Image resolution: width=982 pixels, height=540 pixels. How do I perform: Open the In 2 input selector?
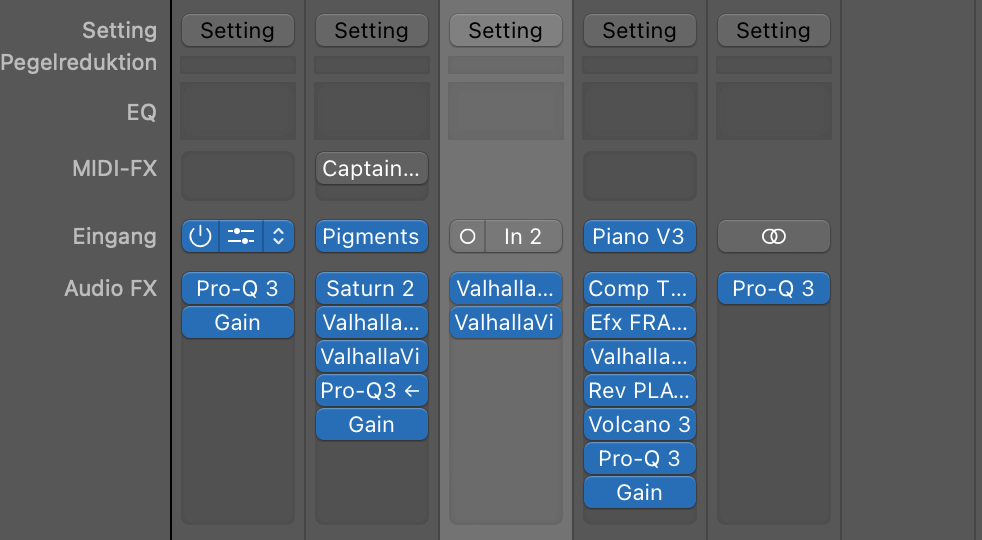click(x=524, y=236)
